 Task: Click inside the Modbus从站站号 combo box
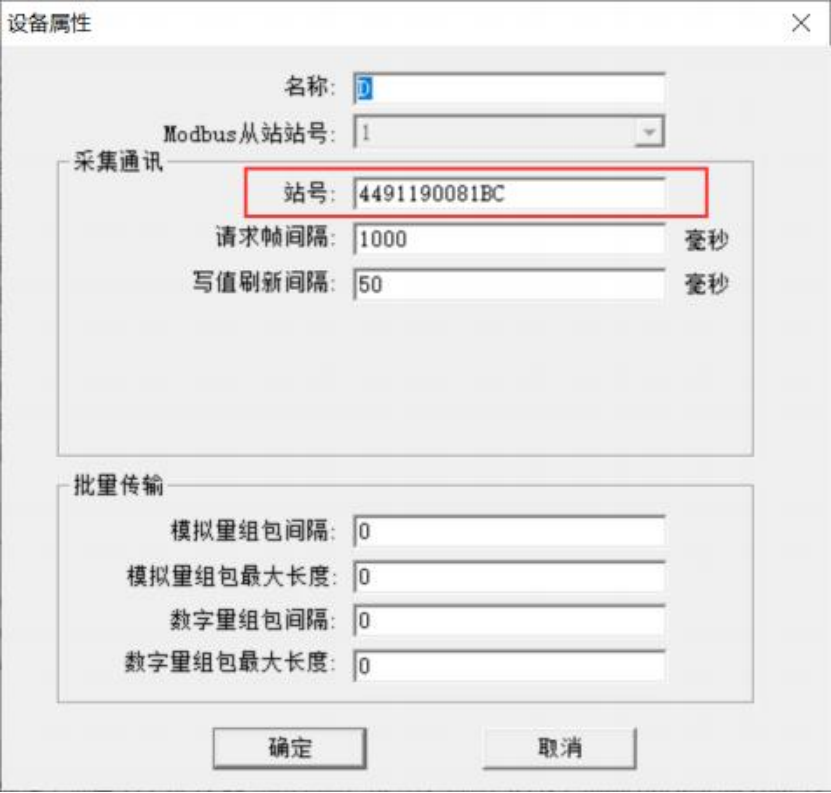[509, 133]
